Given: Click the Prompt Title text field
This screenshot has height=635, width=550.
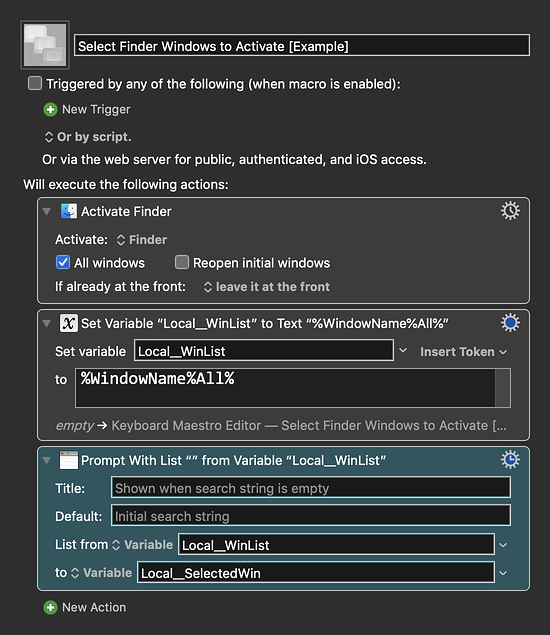Looking at the screenshot, I should click(311, 488).
